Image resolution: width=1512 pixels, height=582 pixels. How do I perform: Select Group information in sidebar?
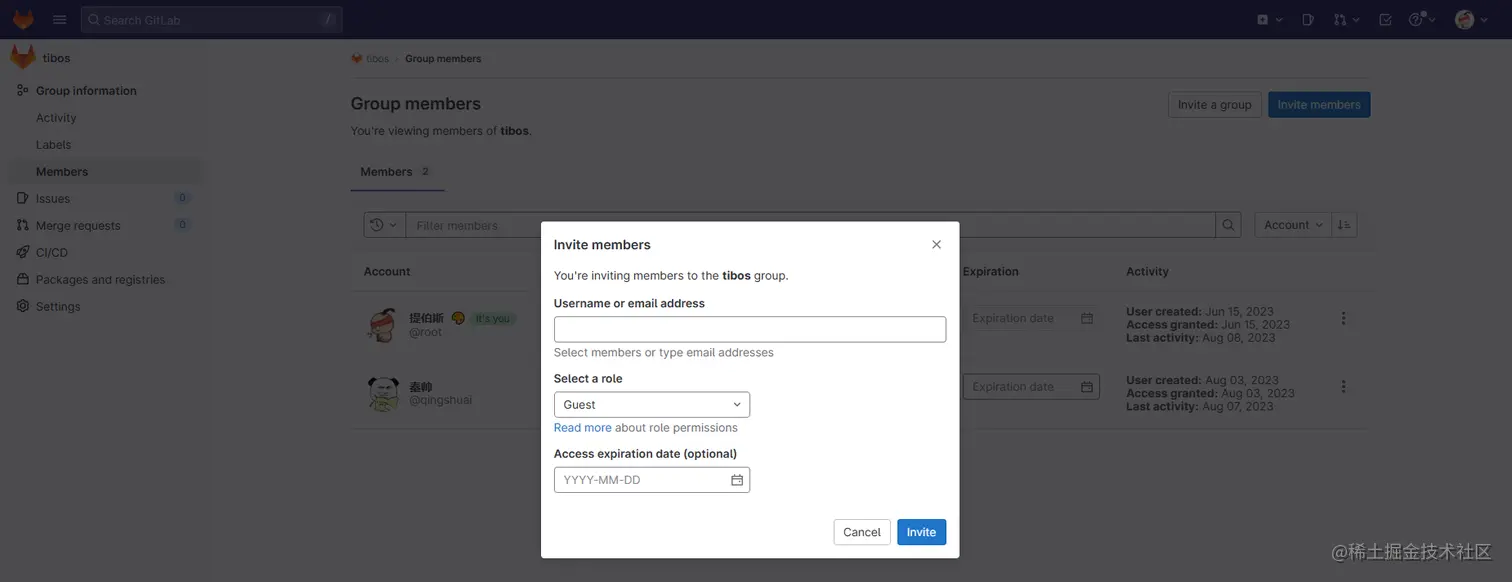(86, 90)
